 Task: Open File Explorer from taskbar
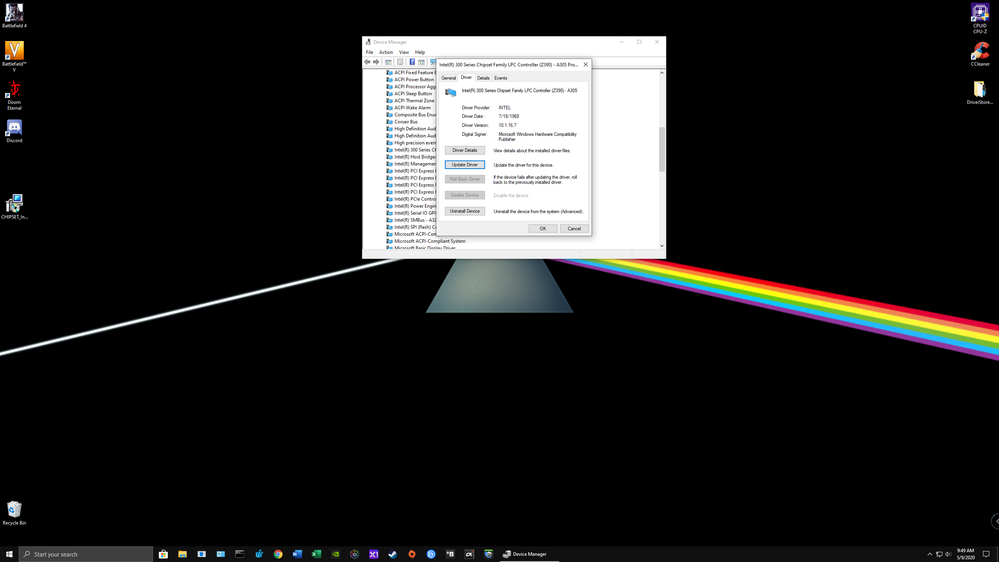coord(182,554)
